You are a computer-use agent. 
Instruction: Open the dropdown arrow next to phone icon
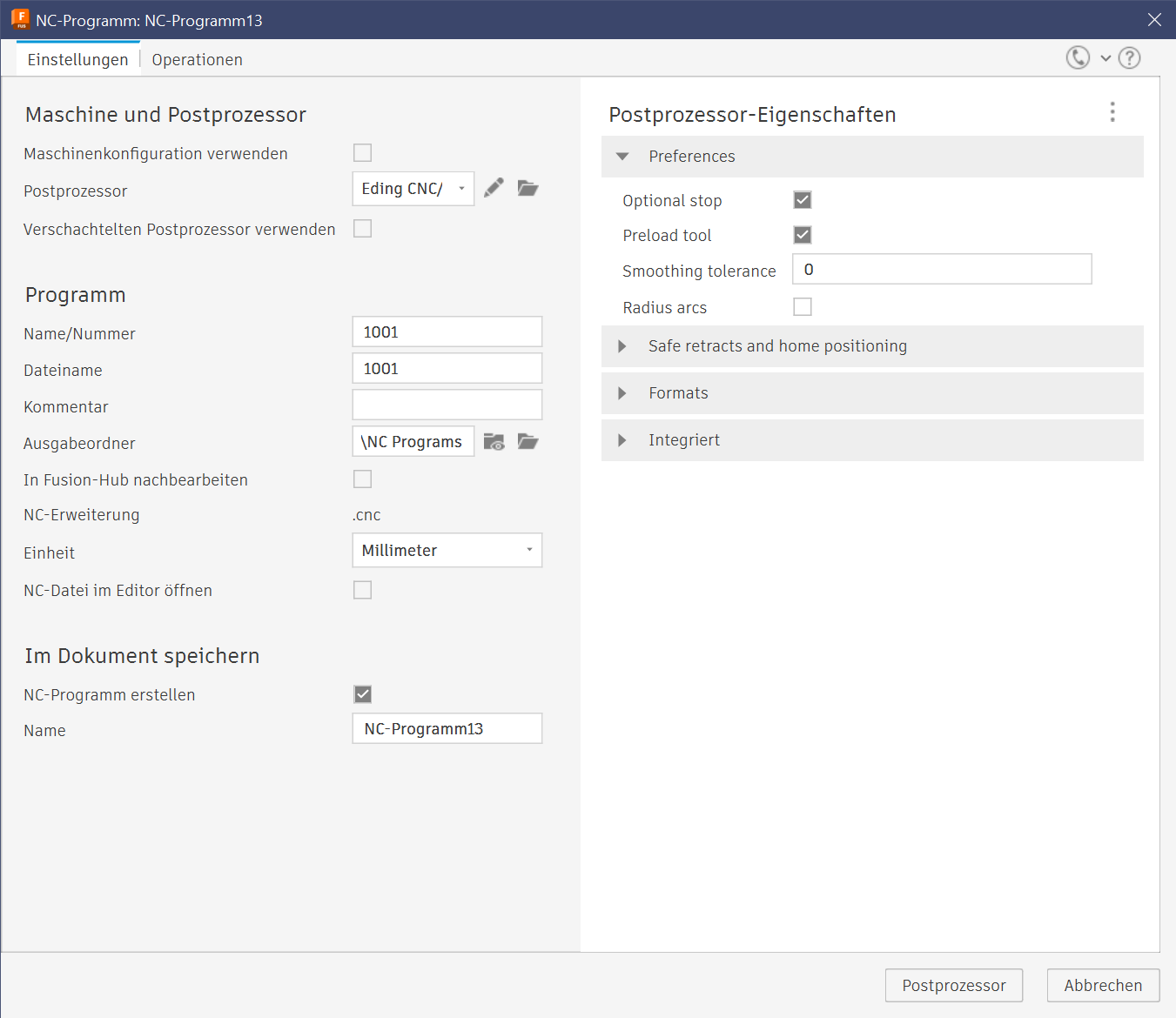(1105, 58)
